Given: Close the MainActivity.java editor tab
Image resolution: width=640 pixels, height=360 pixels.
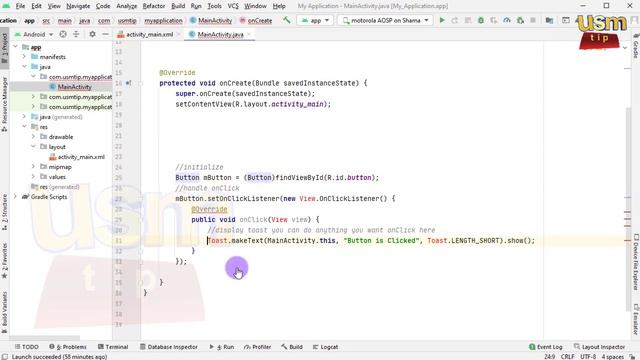Looking at the screenshot, I should (249, 34).
